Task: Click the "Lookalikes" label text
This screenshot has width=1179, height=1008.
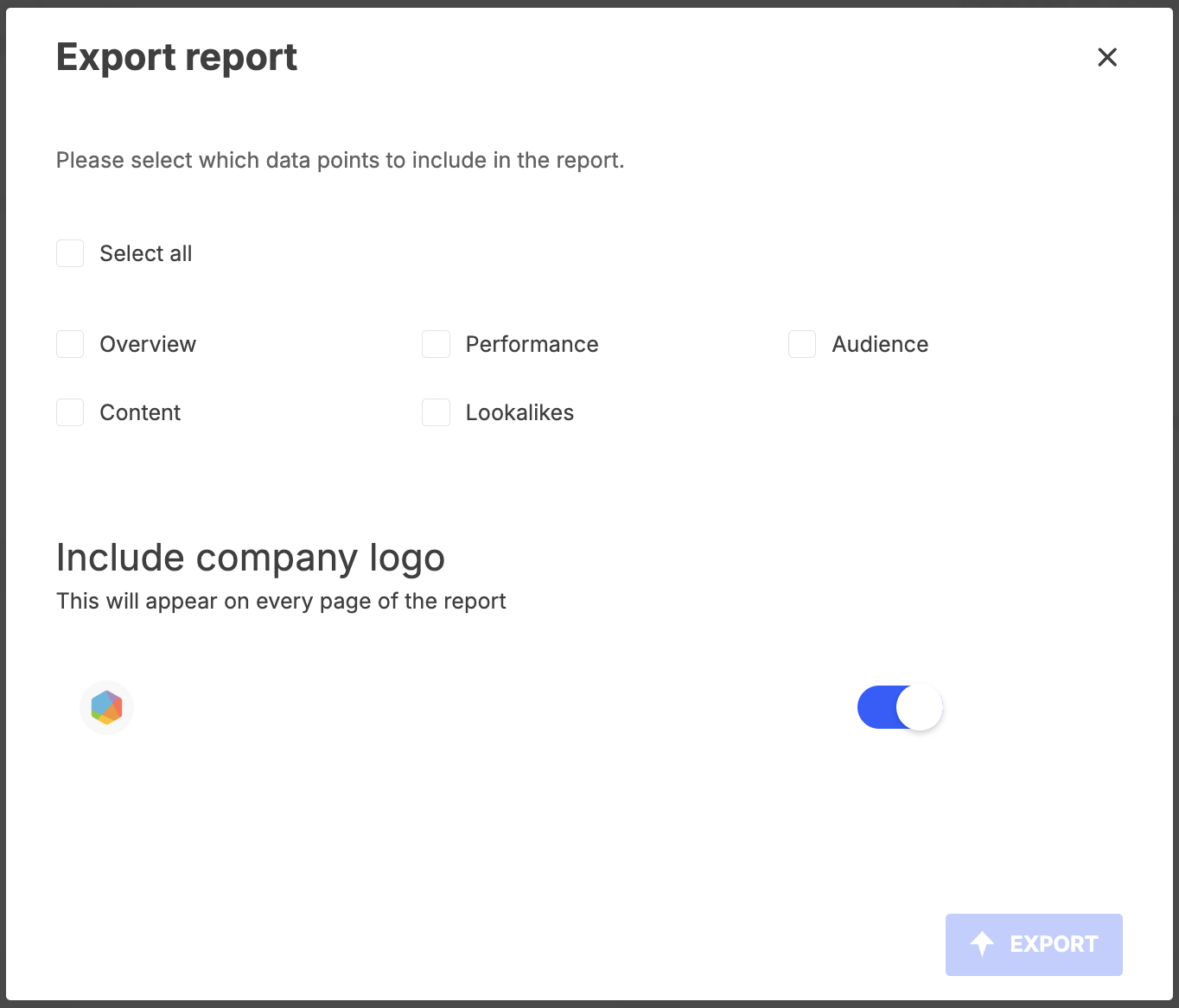Action: coord(519,412)
